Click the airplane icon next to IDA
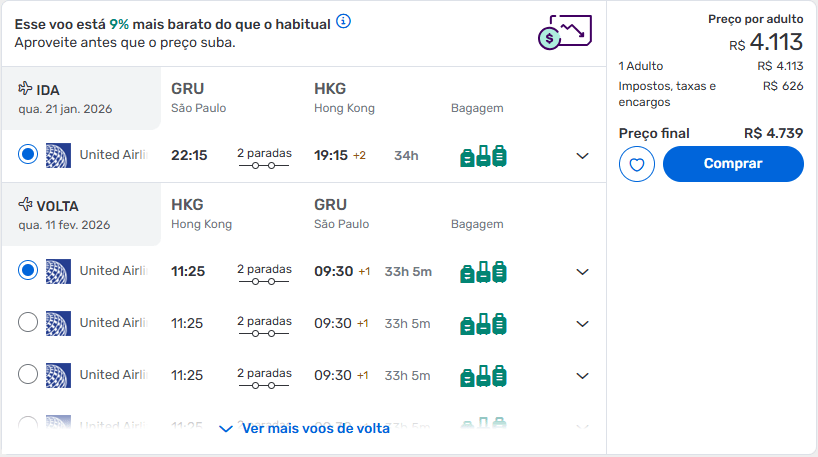Viewport: 818px width, 457px height. (25, 88)
